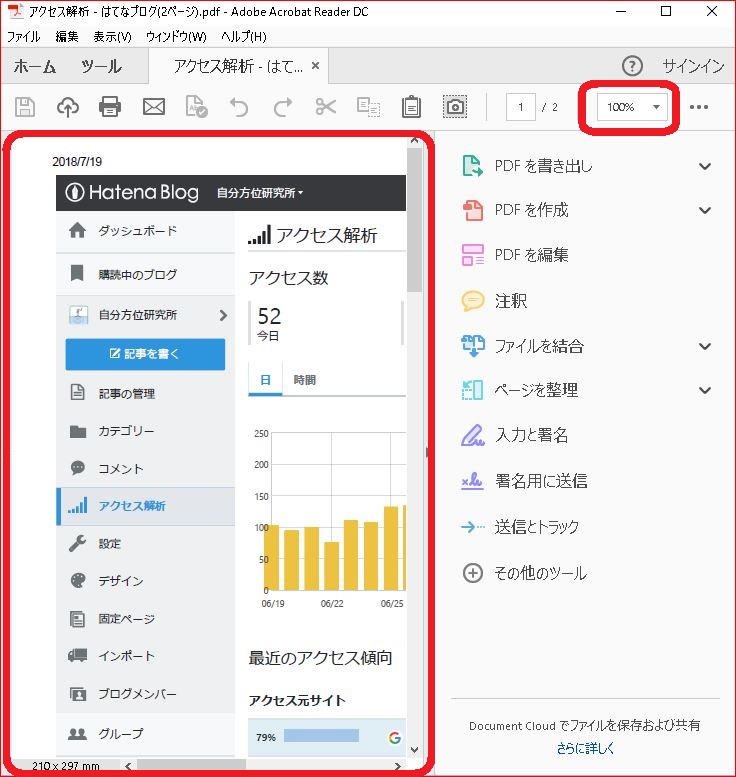Open more toolbar options via the three dots
The image size is (736, 777).
(x=699, y=107)
